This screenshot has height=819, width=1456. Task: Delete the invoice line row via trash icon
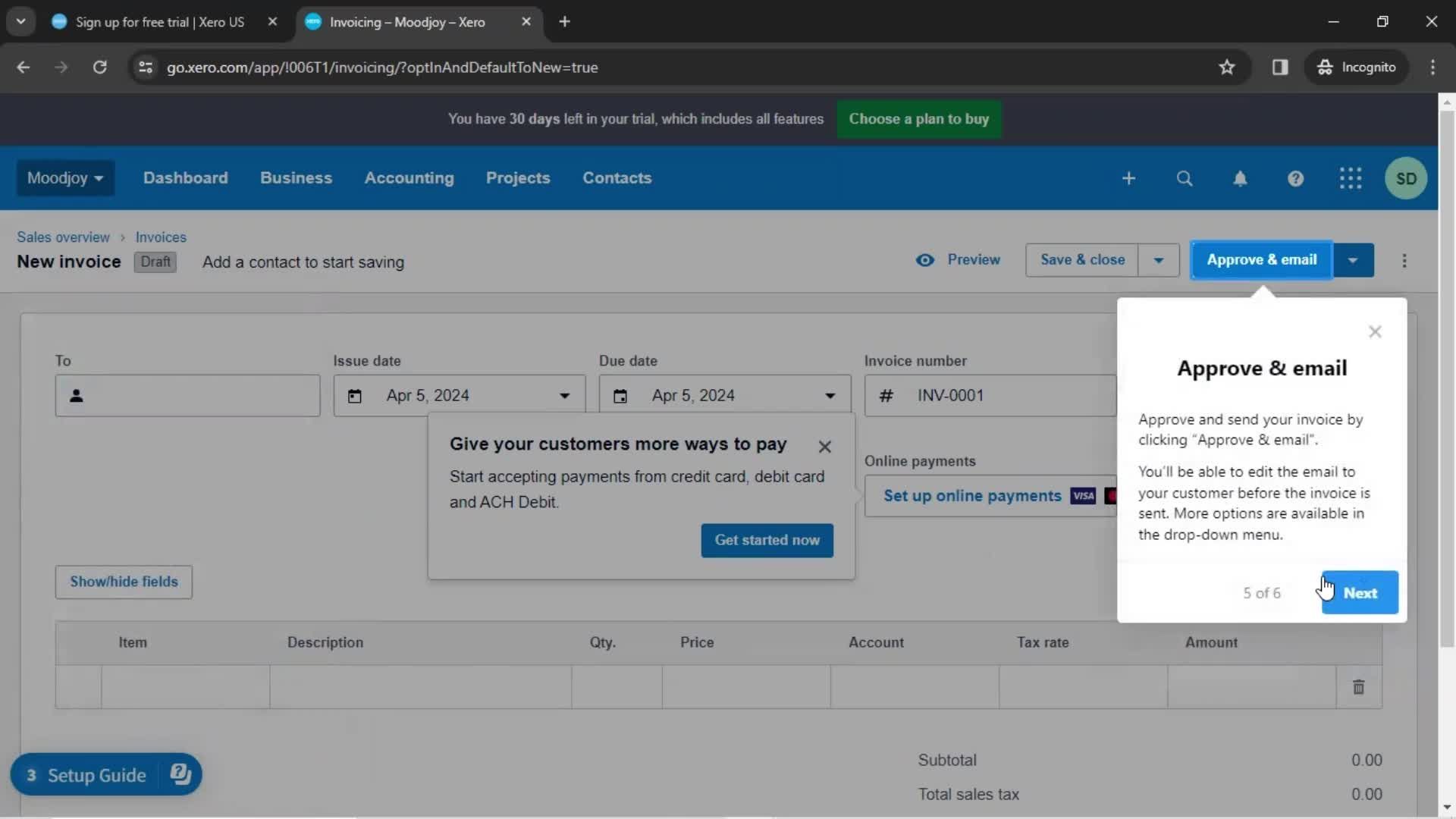tap(1358, 687)
